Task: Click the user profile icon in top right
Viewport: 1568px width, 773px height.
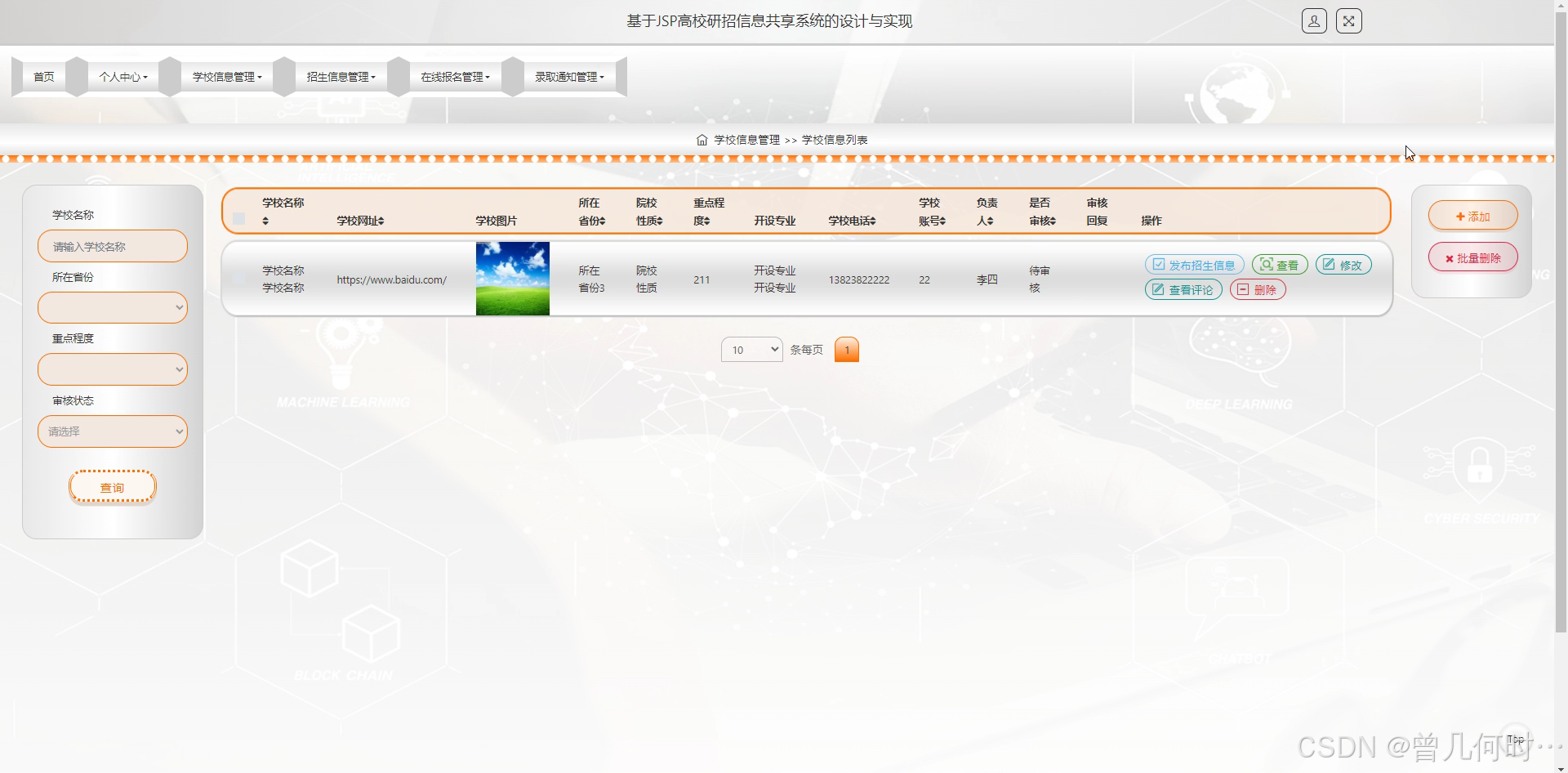Action: pyautogui.click(x=1313, y=20)
